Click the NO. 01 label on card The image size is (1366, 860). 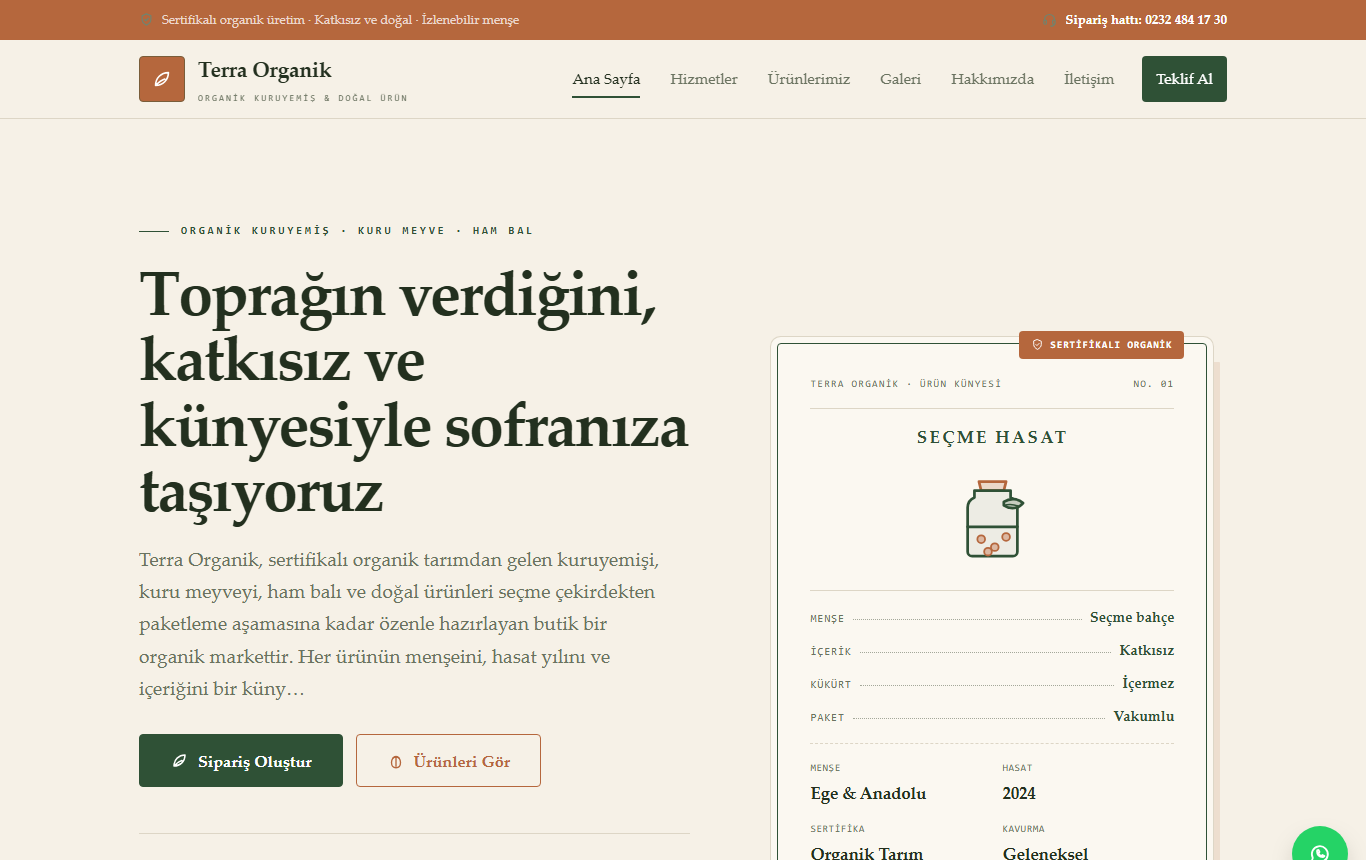1153,384
